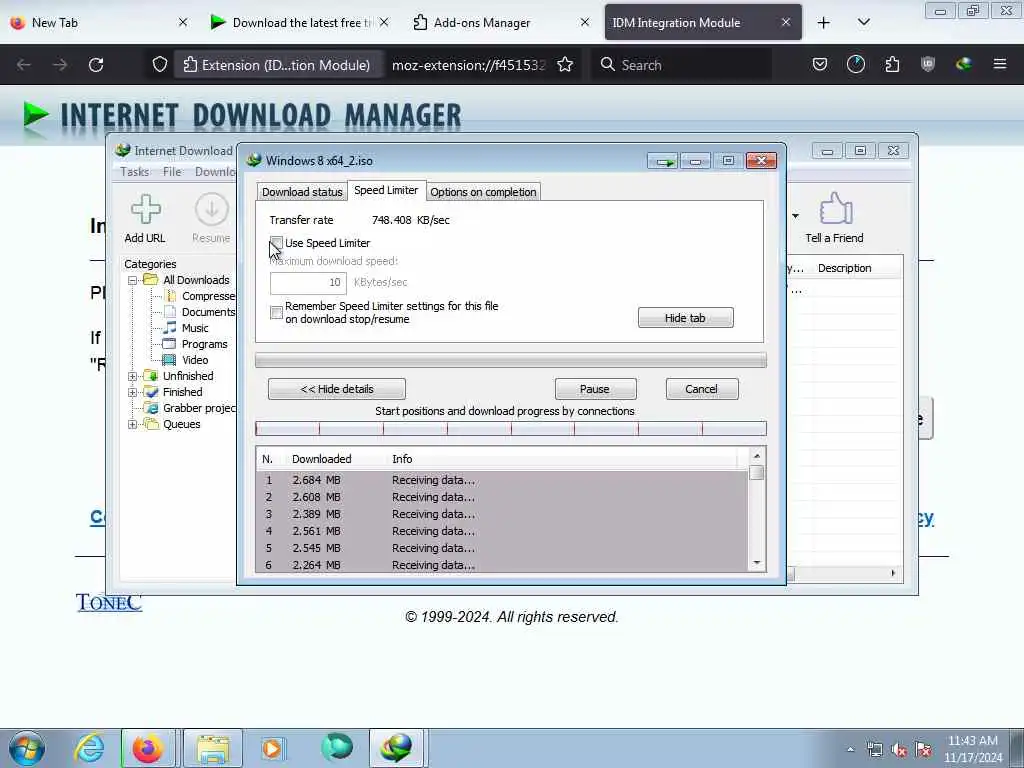Click the main download progress bar
The height and width of the screenshot is (768, 1024).
point(511,360)
